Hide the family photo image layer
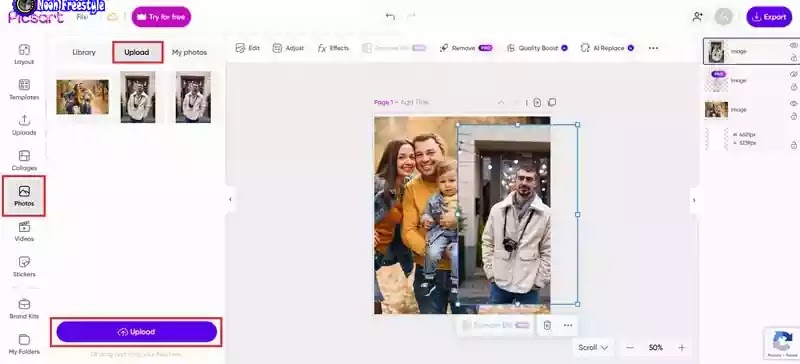The height and width of the screenshot is (364, 800). coord(793,104)
